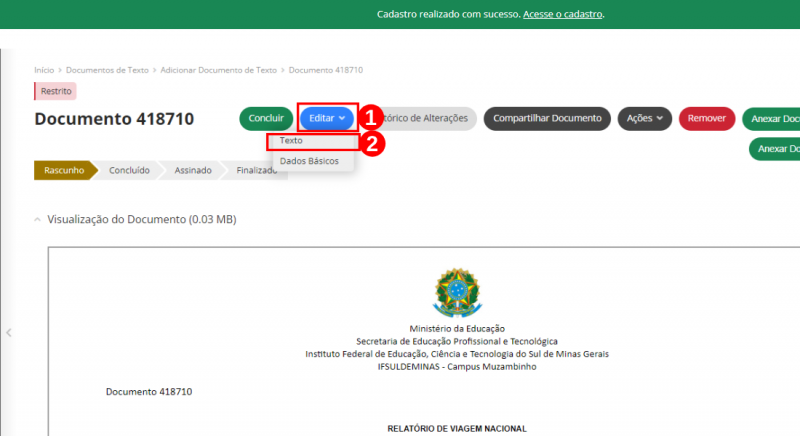Click RELATÓRIO DE VIAGEM NACIONAL title
The image size is (800, 436).
click(x=457, y=428)
